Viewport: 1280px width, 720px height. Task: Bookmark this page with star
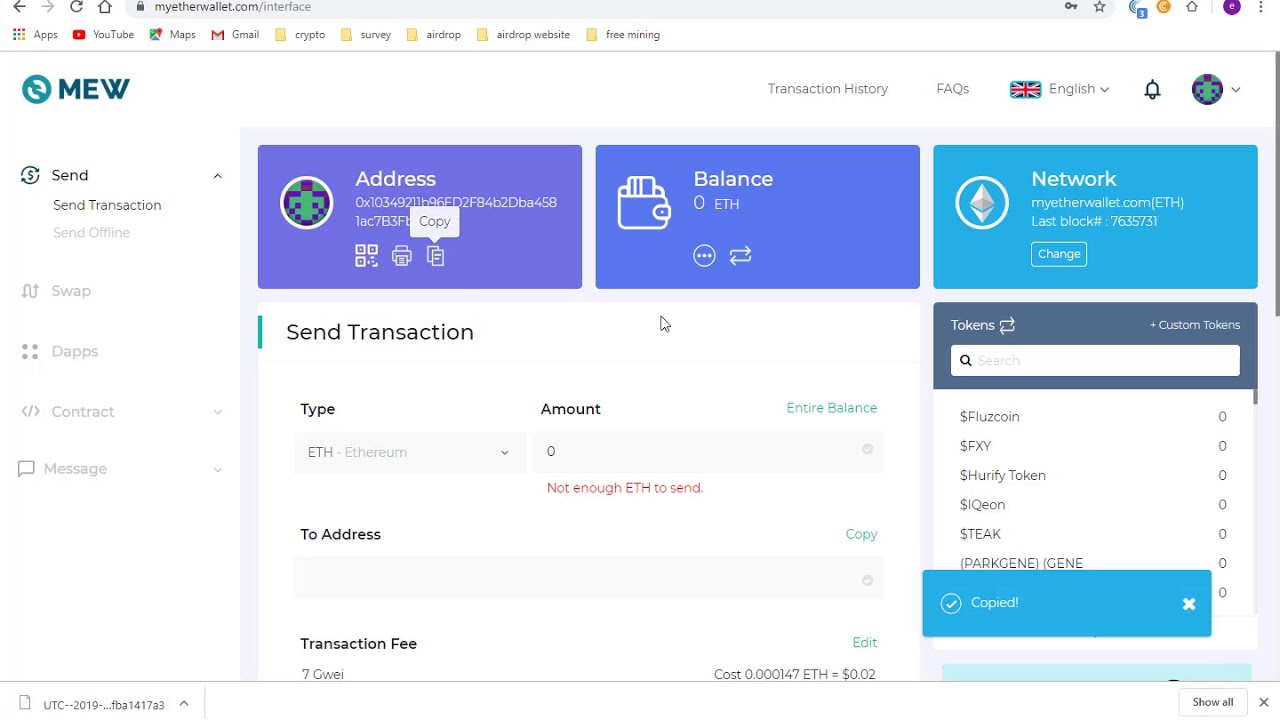(x=1099, y=7)
